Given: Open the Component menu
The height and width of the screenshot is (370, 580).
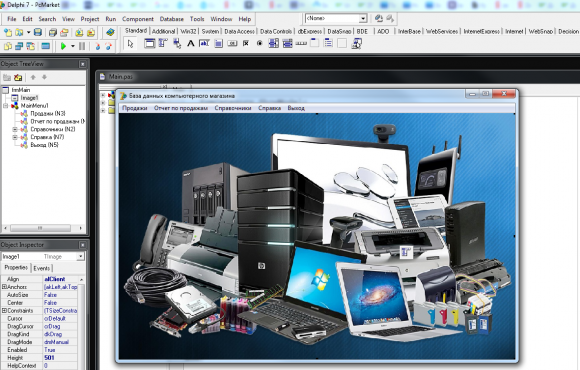Looking at the screenshot, I should coord(138,19).
